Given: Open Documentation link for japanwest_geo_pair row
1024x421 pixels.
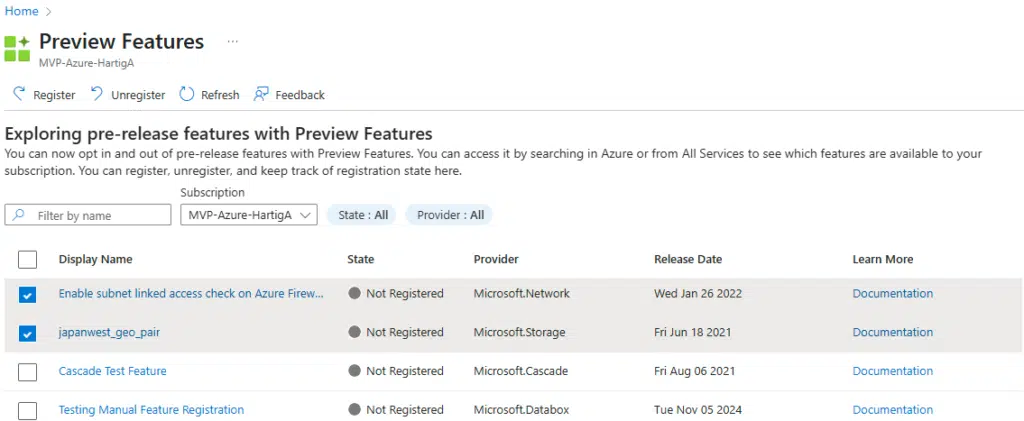Looking at the screenshot, I should [893, 332].
